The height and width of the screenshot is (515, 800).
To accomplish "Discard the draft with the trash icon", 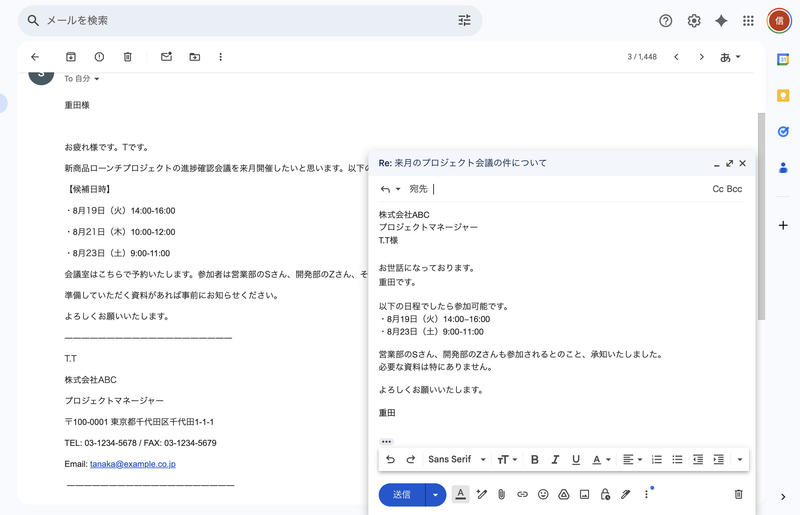I will 738,494.
